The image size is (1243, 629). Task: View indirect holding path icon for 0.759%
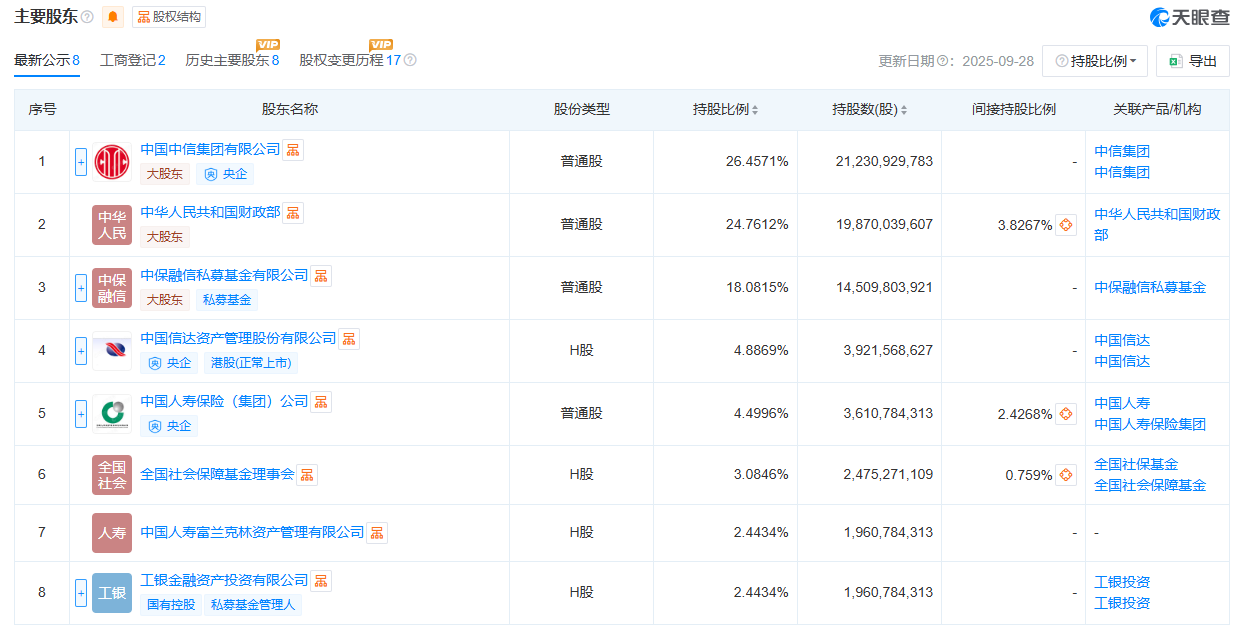coord(1066,475)
